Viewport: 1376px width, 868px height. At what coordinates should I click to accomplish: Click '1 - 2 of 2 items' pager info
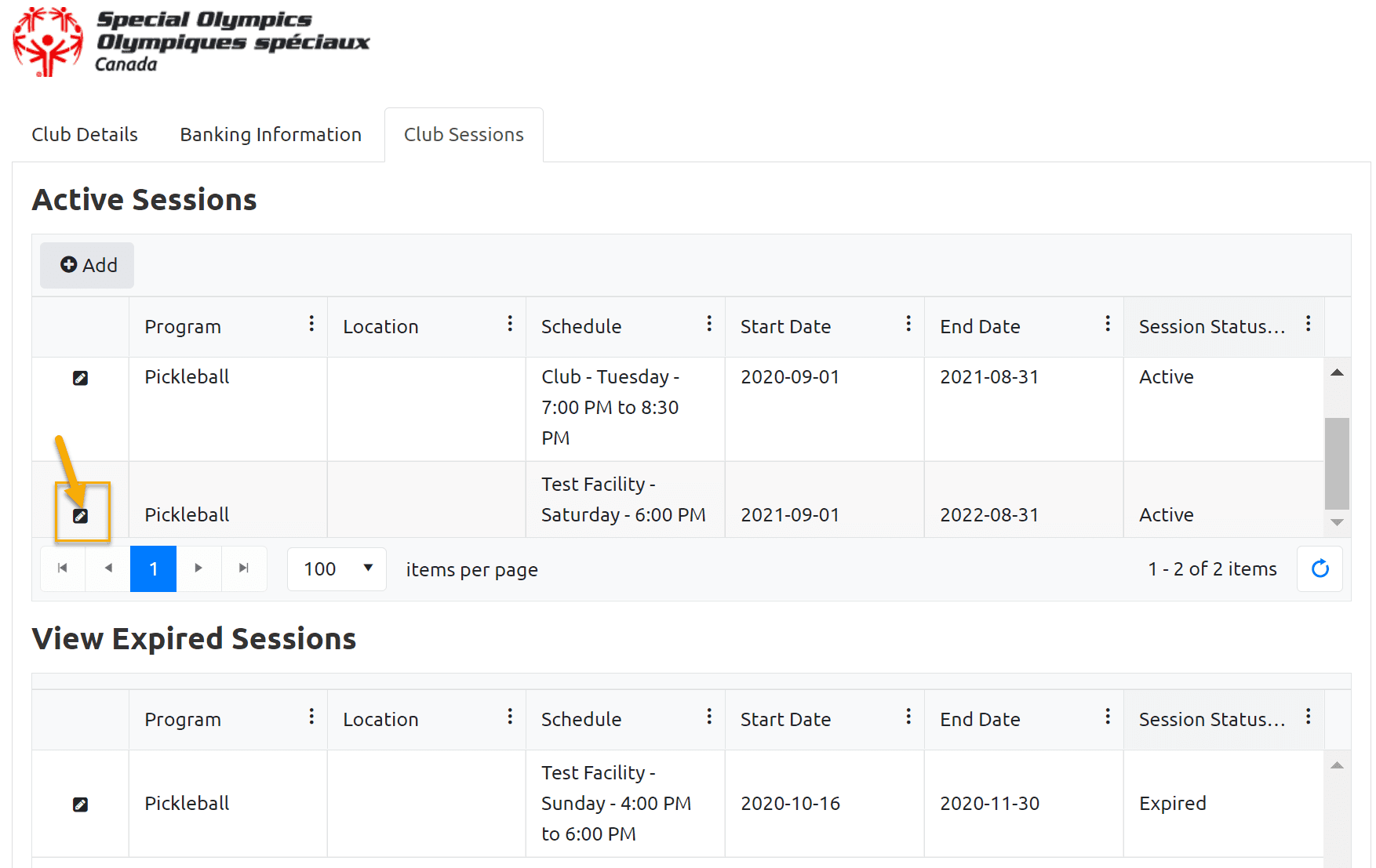pos(1212,569)
